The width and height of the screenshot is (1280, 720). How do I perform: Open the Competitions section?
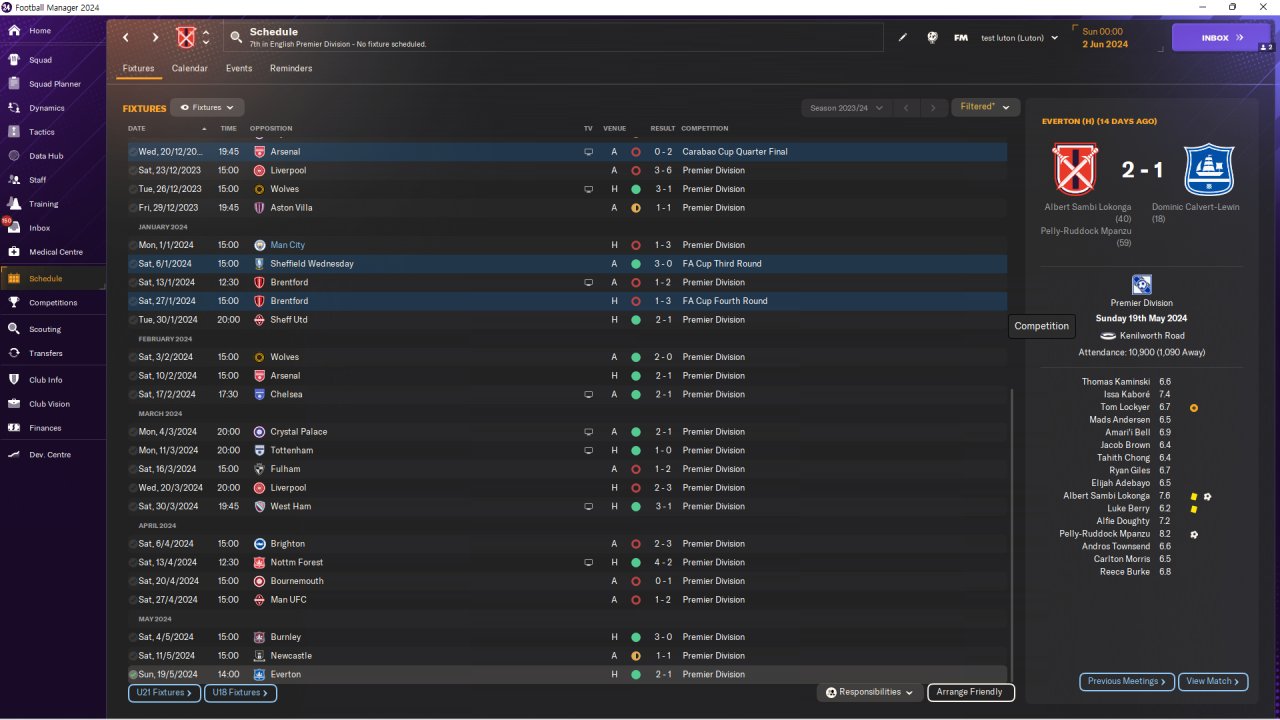click(53, 303)
